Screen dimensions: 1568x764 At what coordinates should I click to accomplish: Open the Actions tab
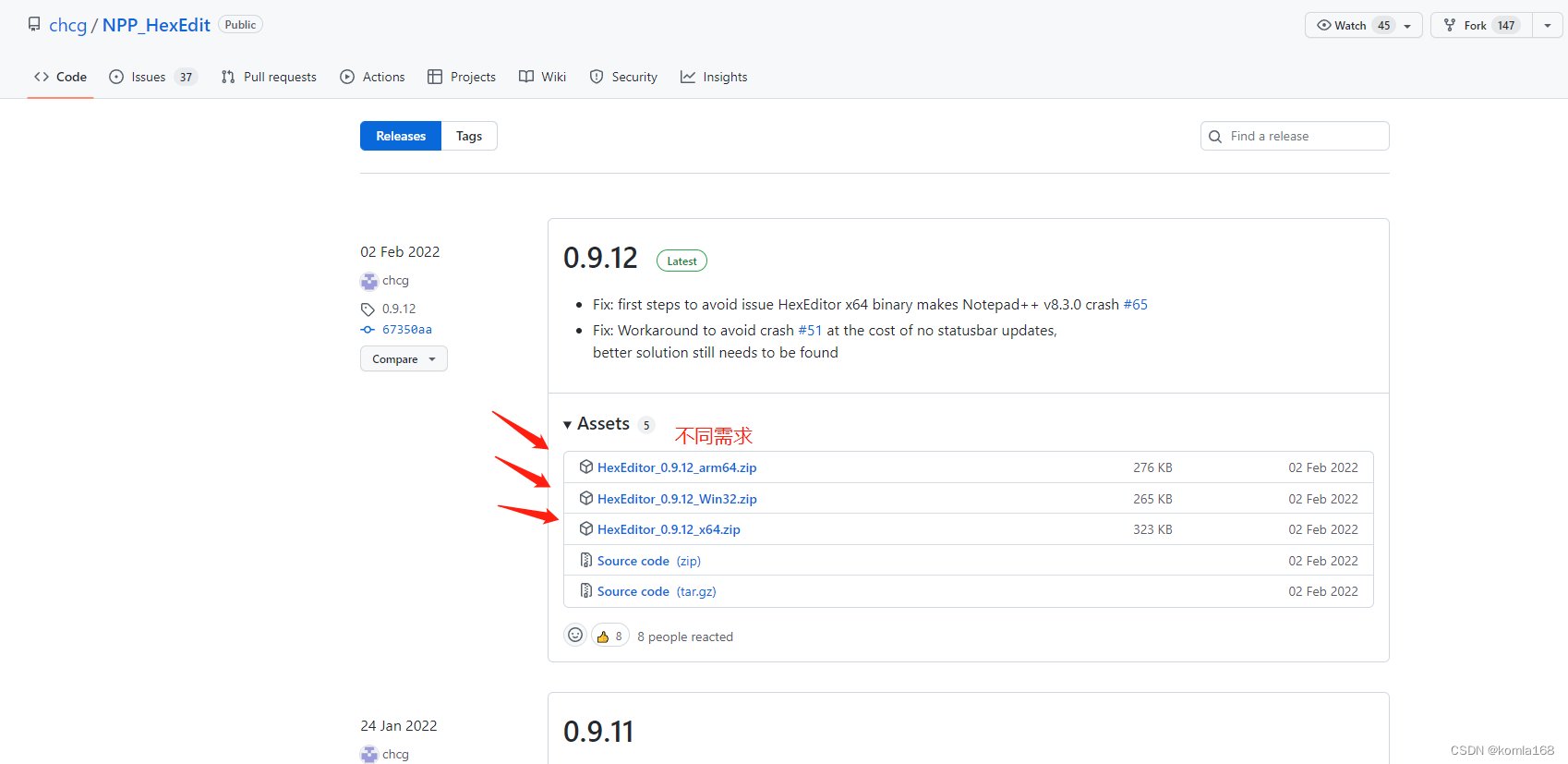(x=373, y=77)
